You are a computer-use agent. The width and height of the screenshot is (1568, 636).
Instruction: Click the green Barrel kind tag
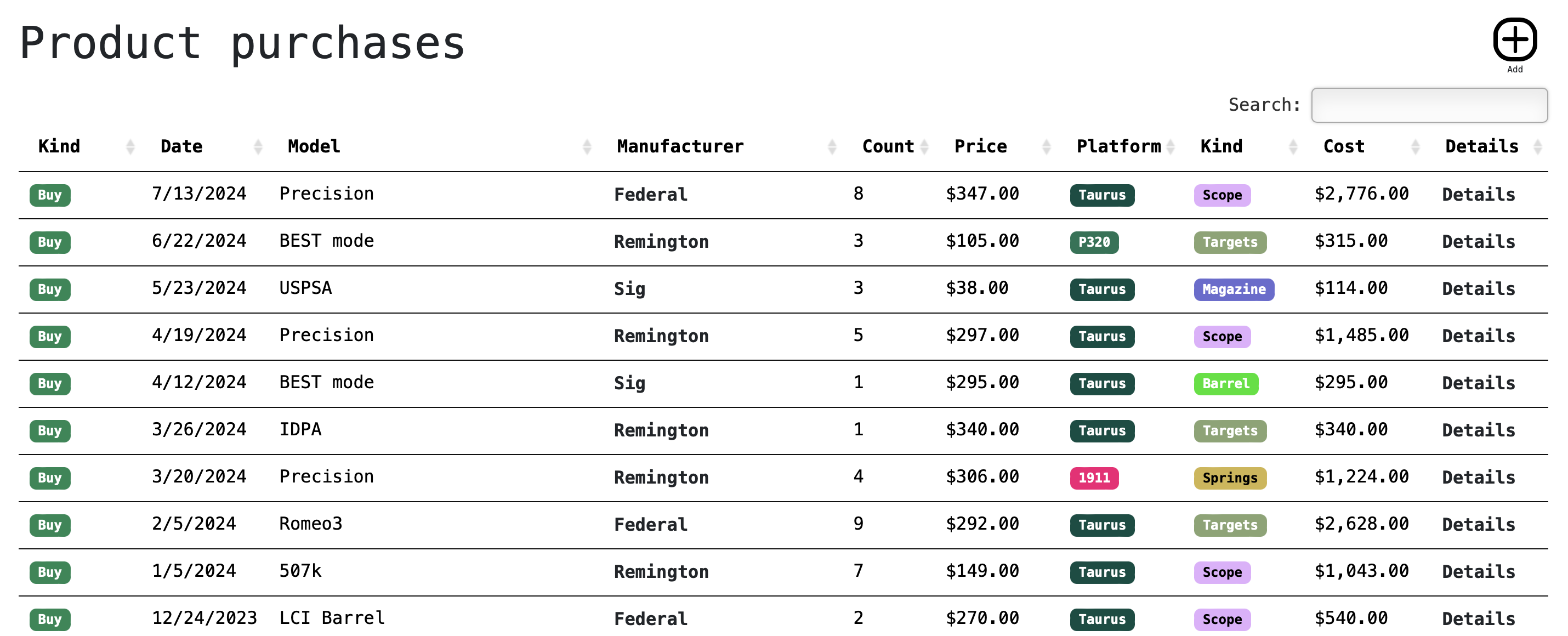point(1225,383)
